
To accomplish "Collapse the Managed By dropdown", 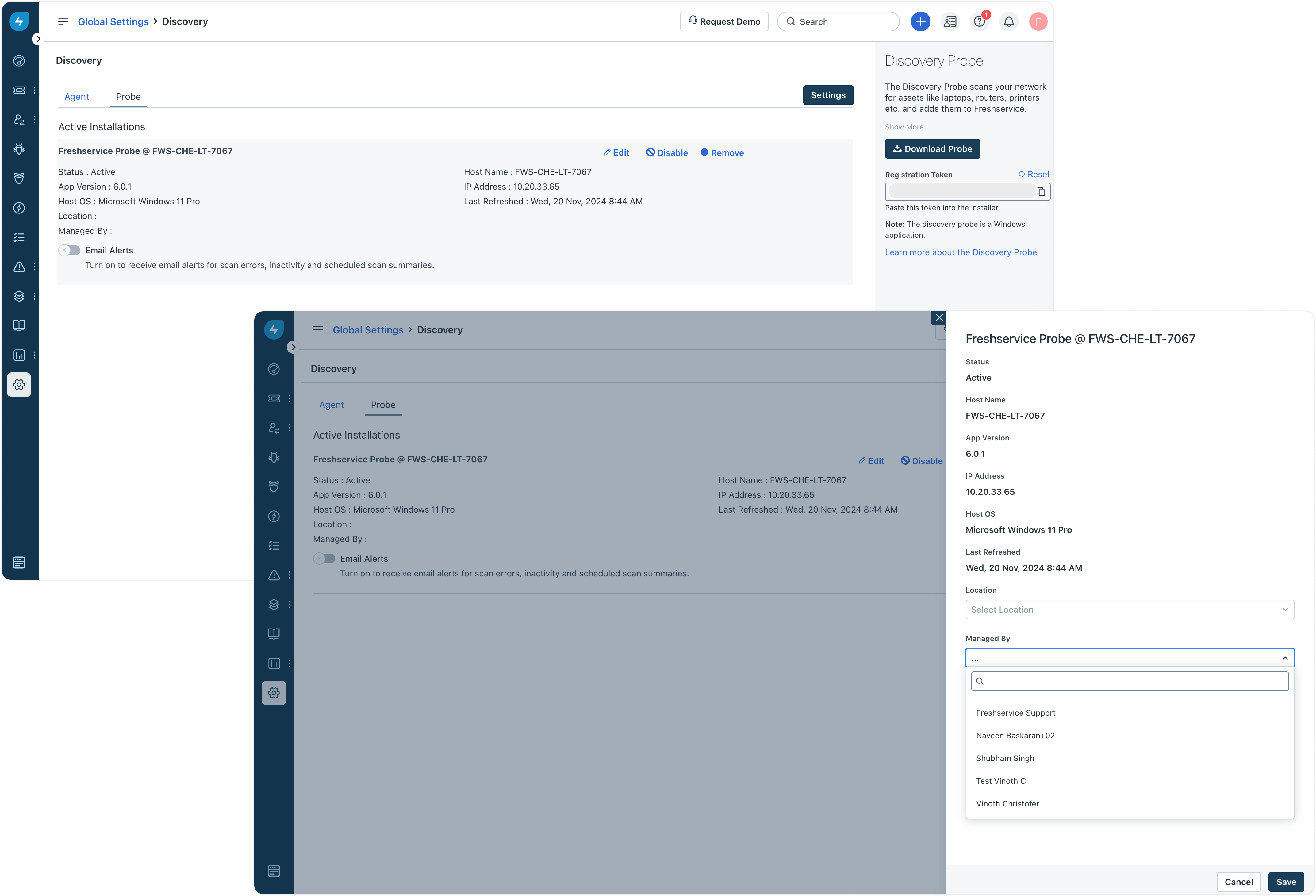I will [1285, 658].
